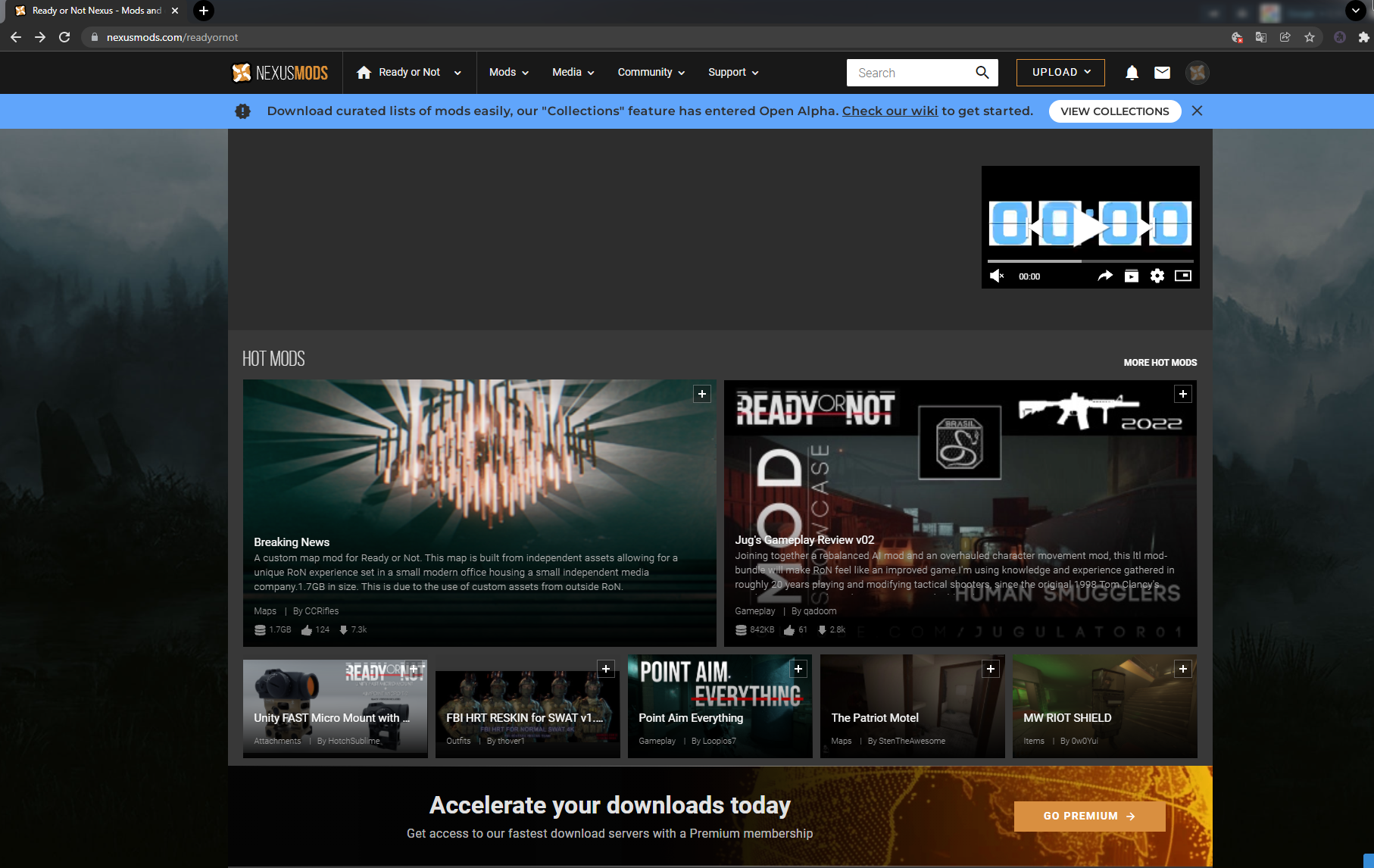The image size is (1374, 868).
Task: Open the tab search dropdown arrow
Action: tap(1356, 11)
